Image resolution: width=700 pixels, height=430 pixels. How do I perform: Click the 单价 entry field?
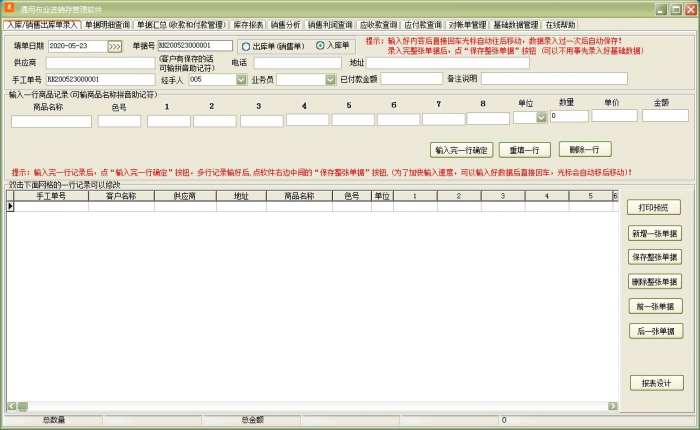click(615, 116)
